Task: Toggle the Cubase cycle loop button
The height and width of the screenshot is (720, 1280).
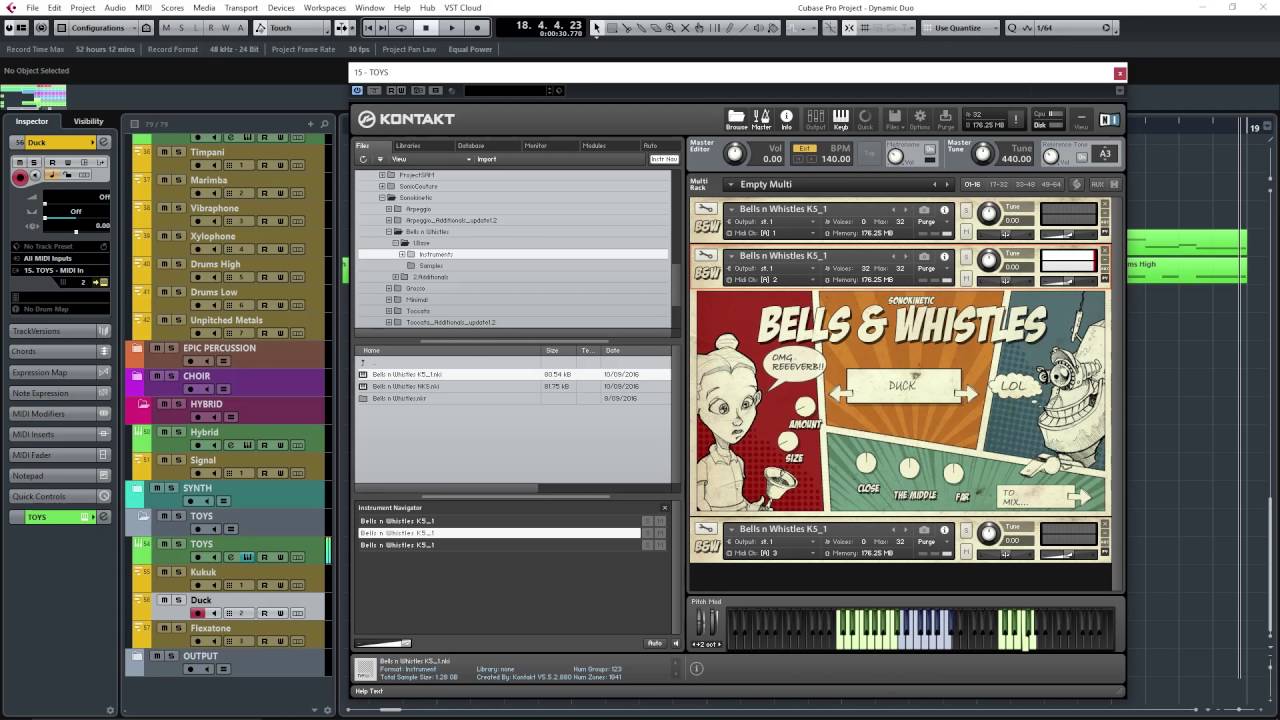Action: pos(401,28)
